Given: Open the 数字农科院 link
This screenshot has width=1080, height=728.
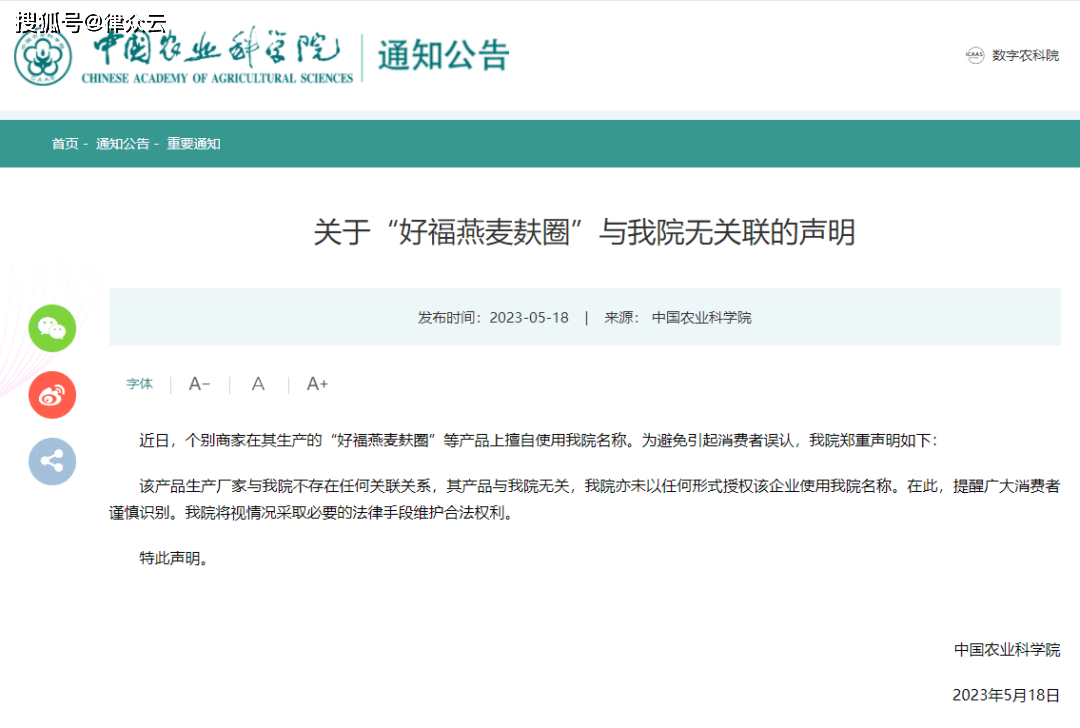Looking at the screenshot, I should [x=1025, y=55].
